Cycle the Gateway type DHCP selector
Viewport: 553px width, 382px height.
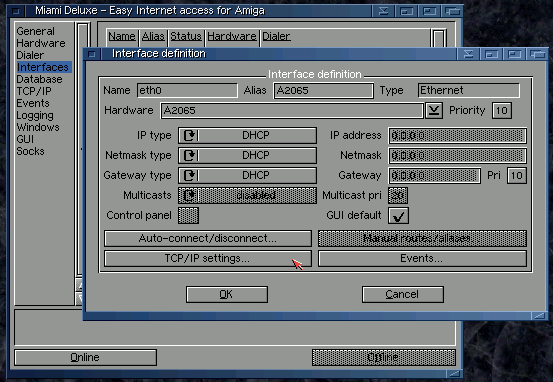tap(247, 175)
